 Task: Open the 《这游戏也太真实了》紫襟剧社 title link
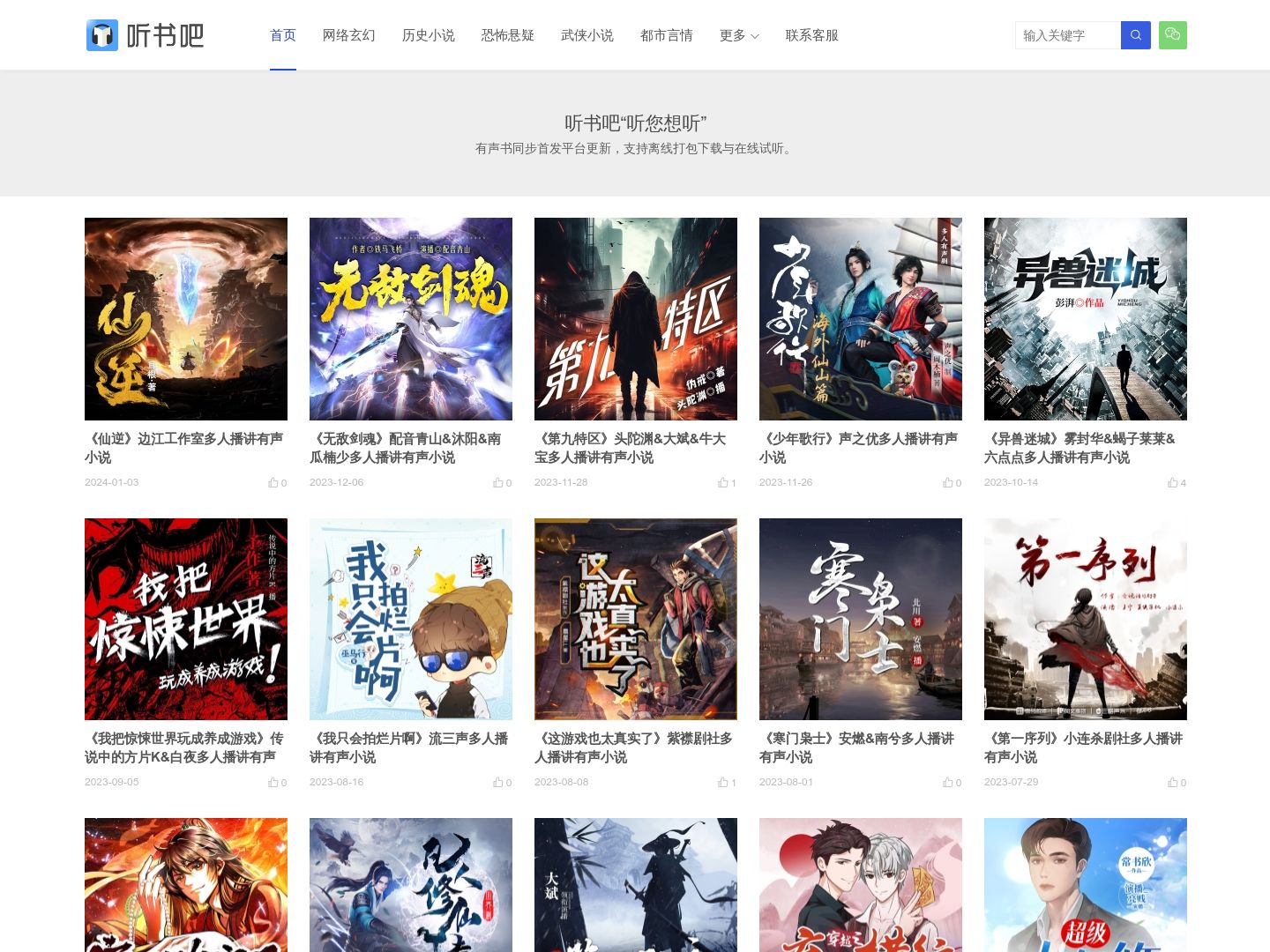coord(634,747)
